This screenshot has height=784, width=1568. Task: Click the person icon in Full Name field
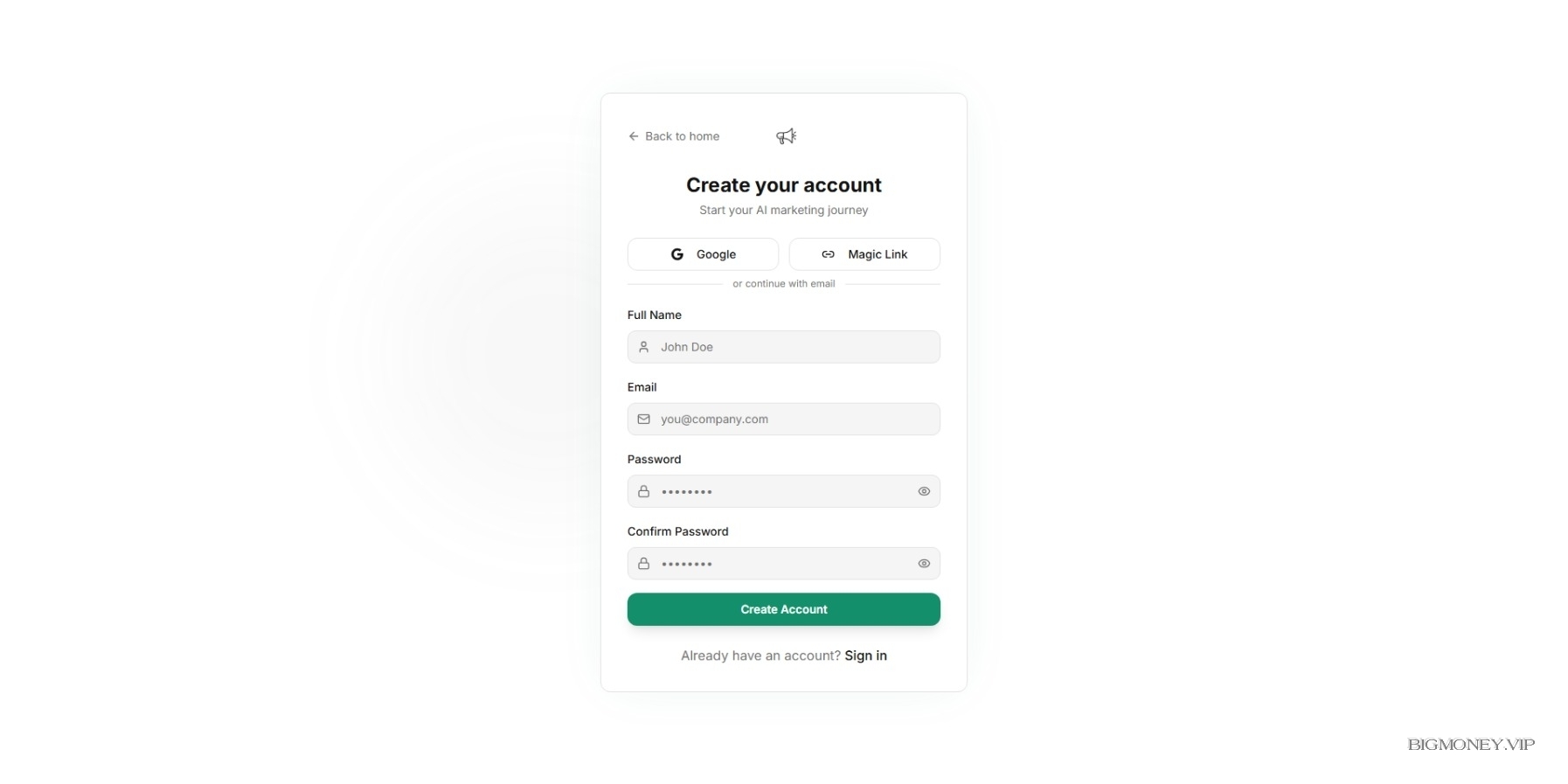tap(644, 347)
